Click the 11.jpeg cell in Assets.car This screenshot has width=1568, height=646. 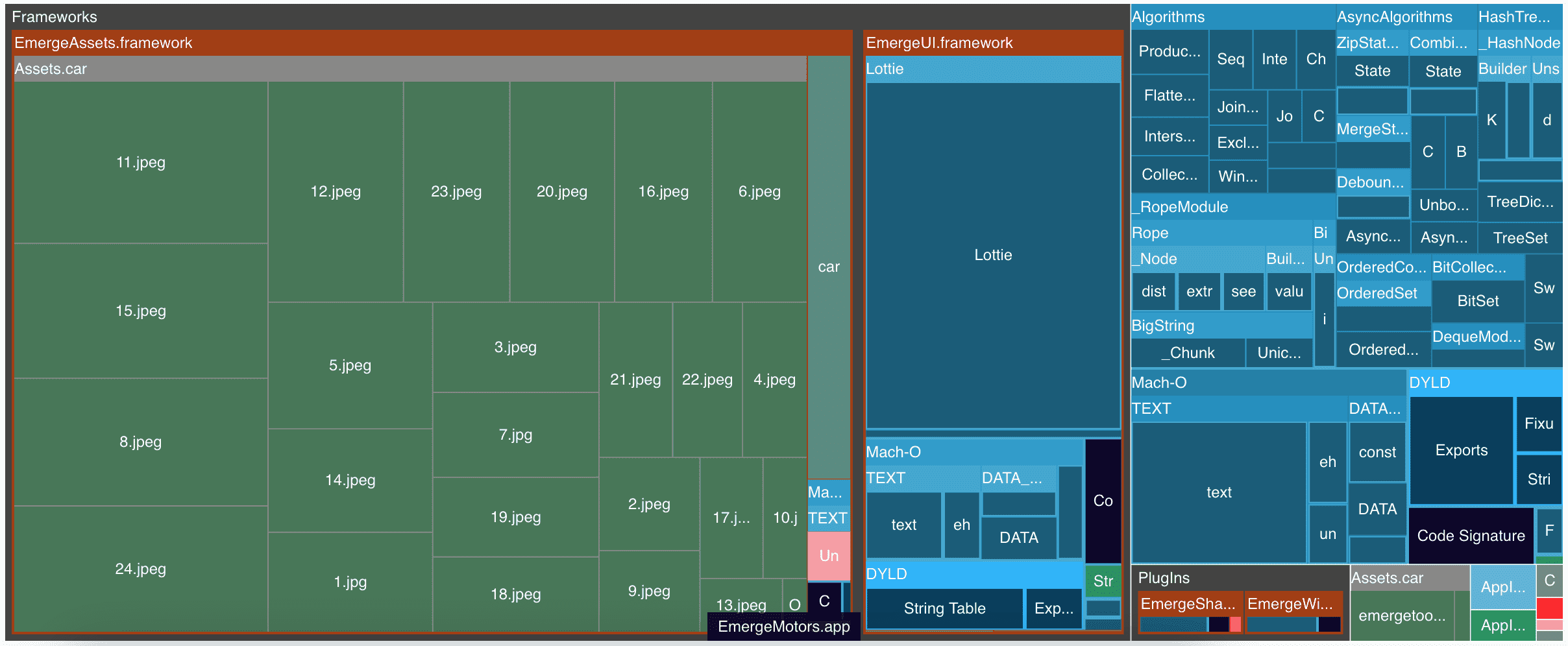[x=139, y=162]
